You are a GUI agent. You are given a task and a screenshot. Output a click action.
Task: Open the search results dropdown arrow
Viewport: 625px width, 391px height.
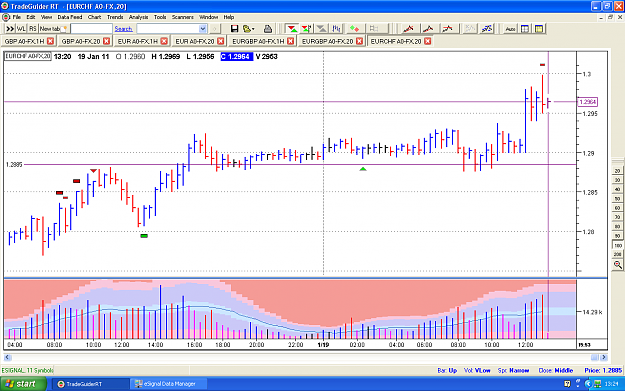click(202, 29)
